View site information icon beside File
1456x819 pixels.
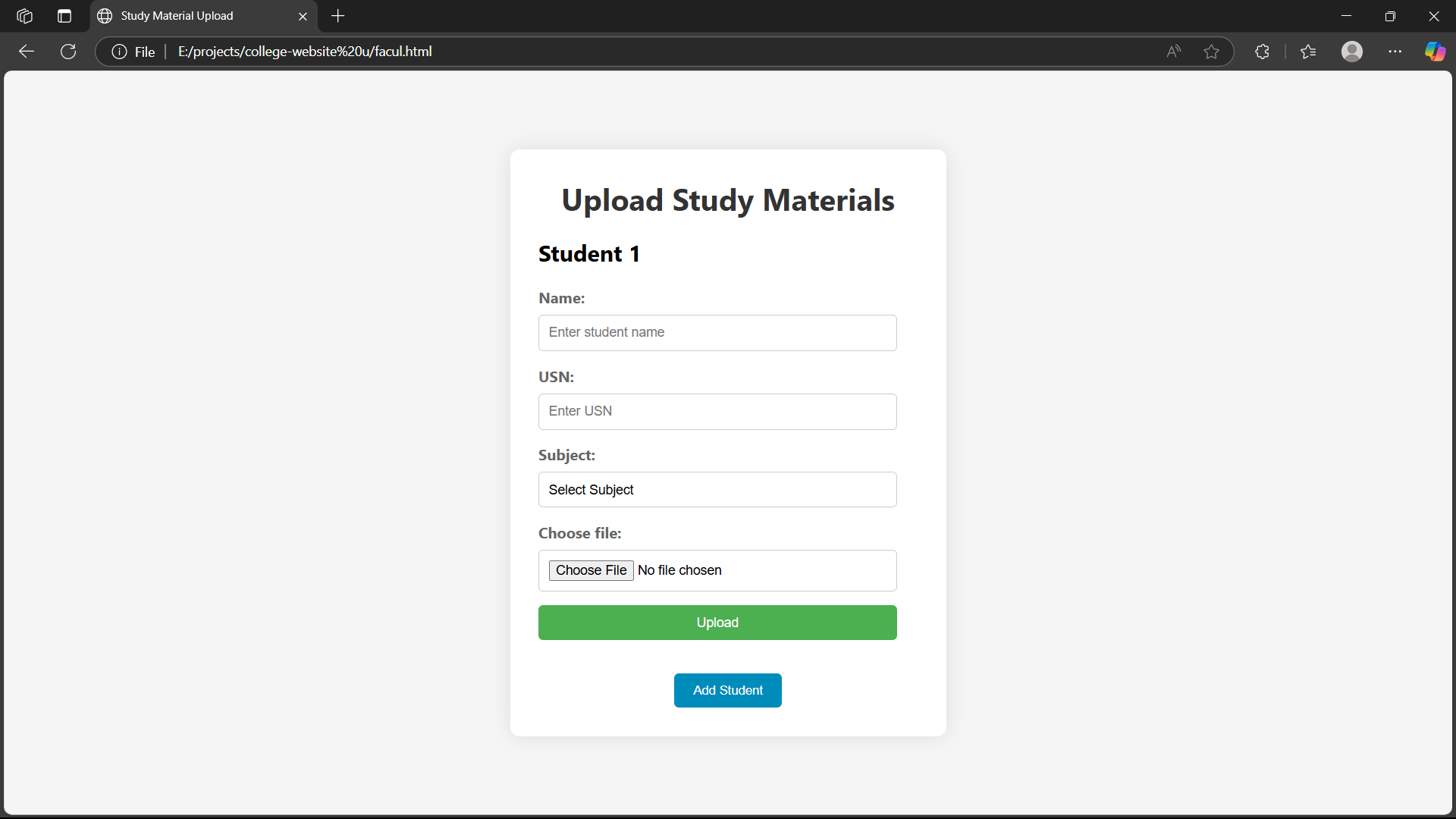point(119,52)
